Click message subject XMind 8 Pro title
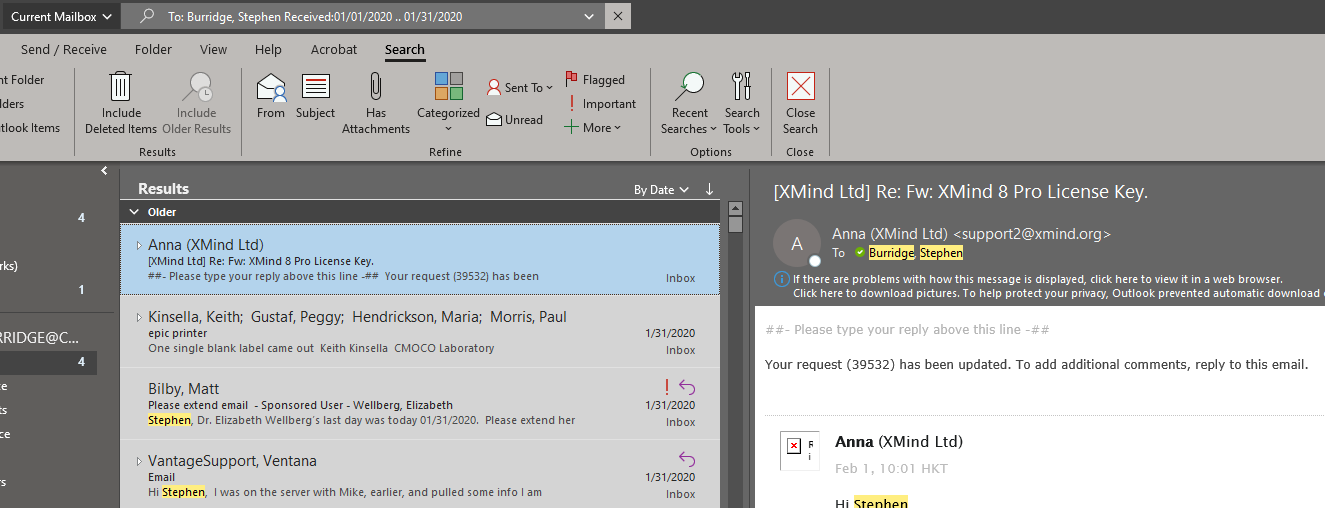Viewport: 1325px width, 508px height. click(960, 192)
